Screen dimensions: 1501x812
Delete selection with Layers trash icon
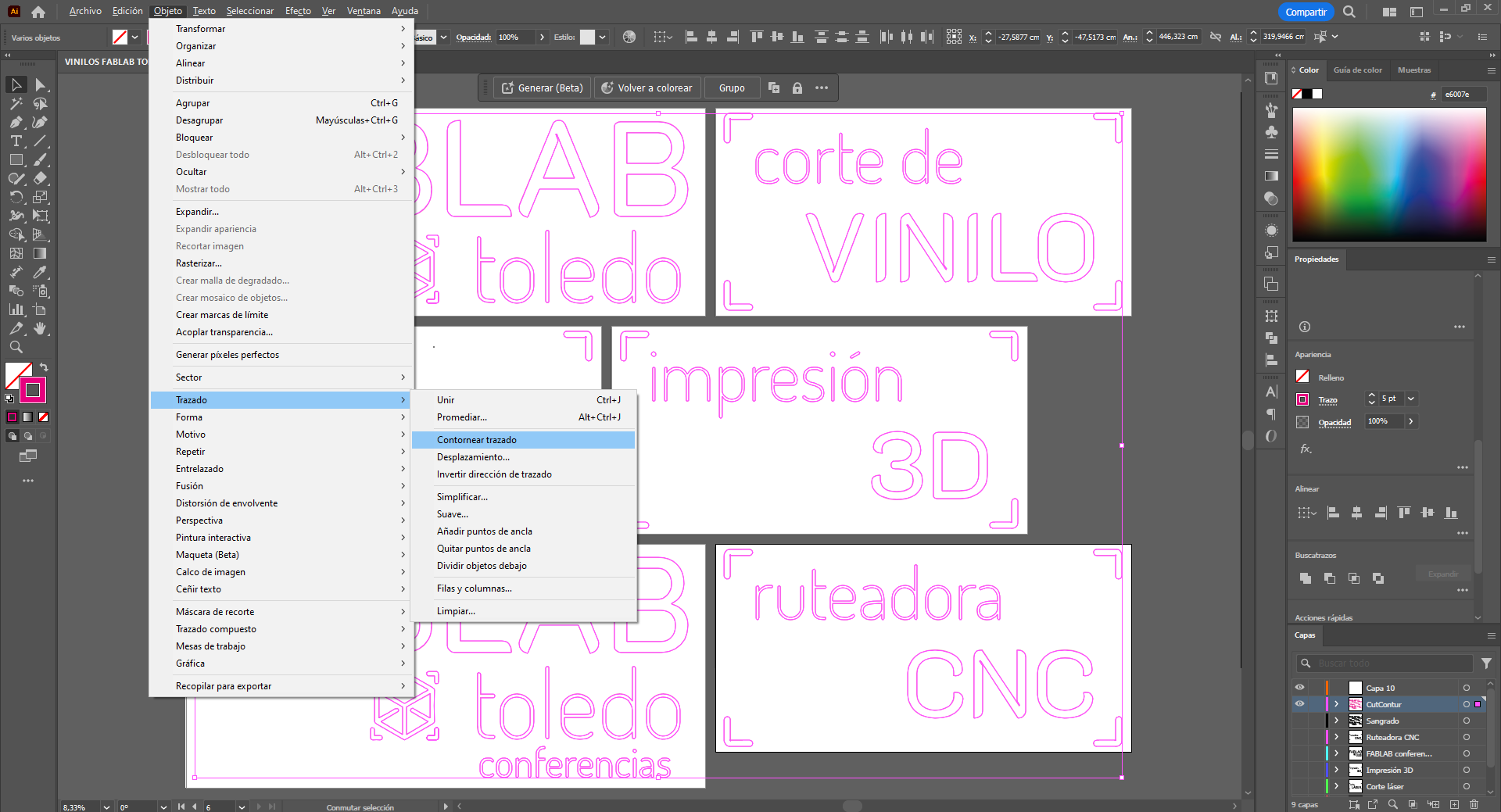1474,804
